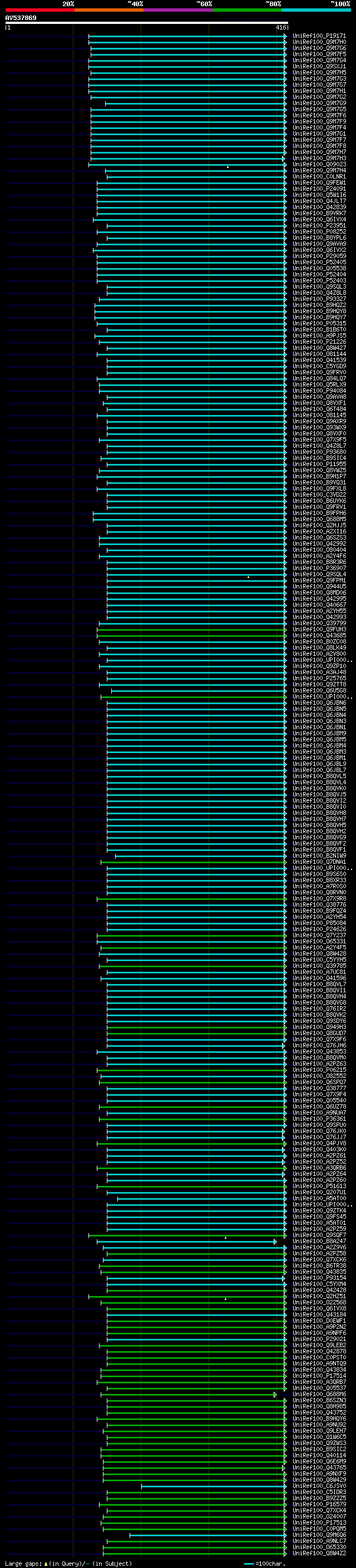This screenshot has width=356, height=1568.
Task: Select the cyan ~100% identity legend segment
Action: click(316, 10)
